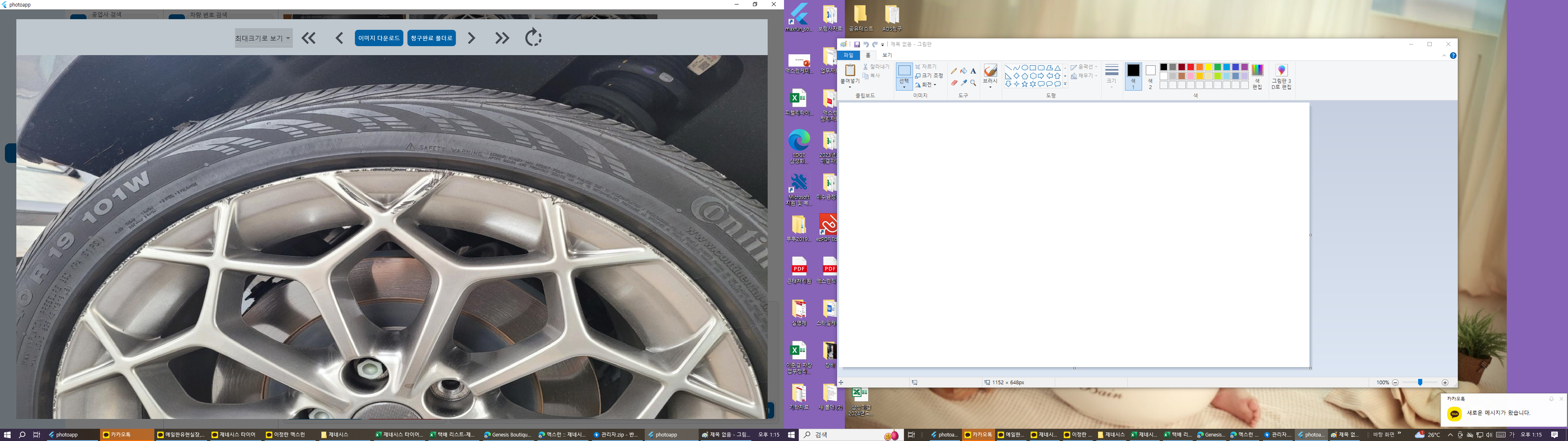Click the Save icon in Paint title bar
1568x441 pixels.
856,45
